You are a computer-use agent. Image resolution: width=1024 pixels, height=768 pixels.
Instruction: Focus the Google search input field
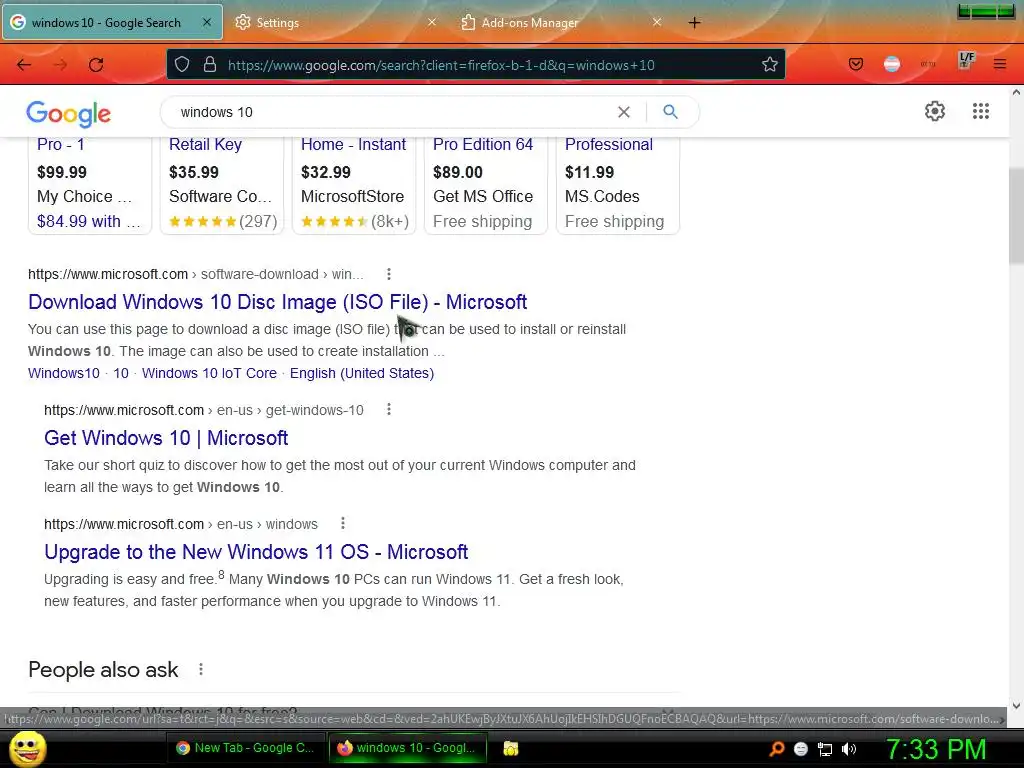392,112
